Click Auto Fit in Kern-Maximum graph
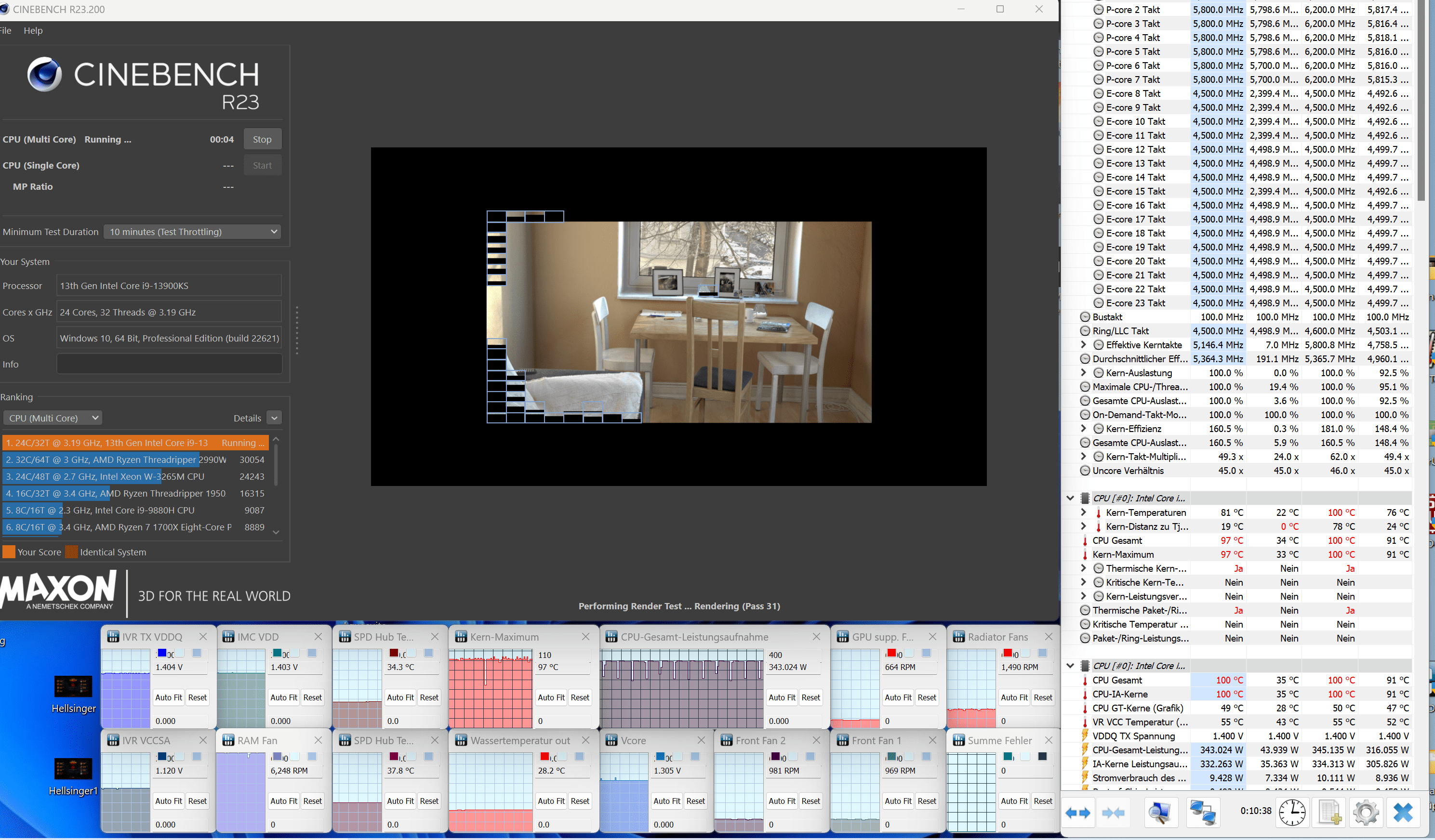Image resolution: width=1435 pixels, height=840 pixels. 551,698
